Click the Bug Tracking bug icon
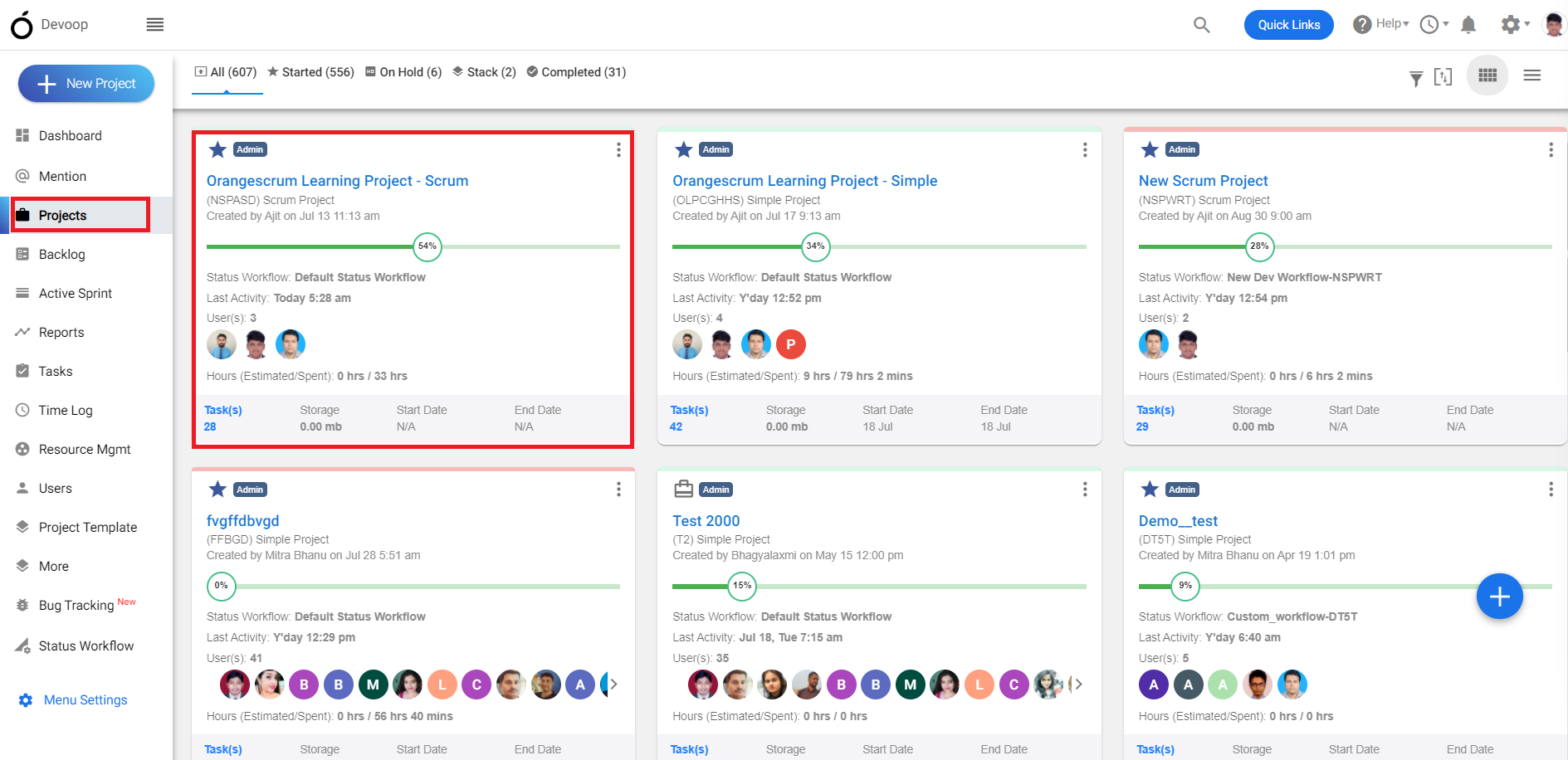1568x760 pixels. click(x=22, y=606)
